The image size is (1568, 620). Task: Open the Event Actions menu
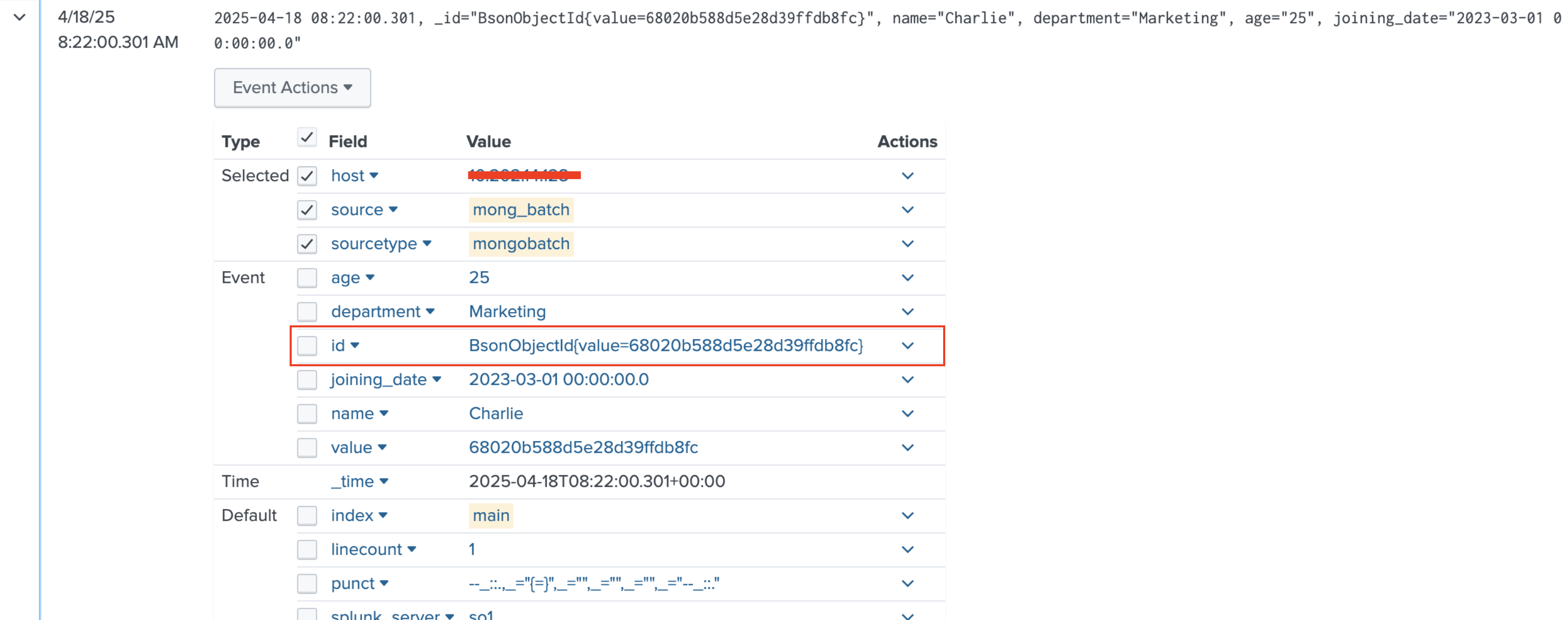click(292, 87)
